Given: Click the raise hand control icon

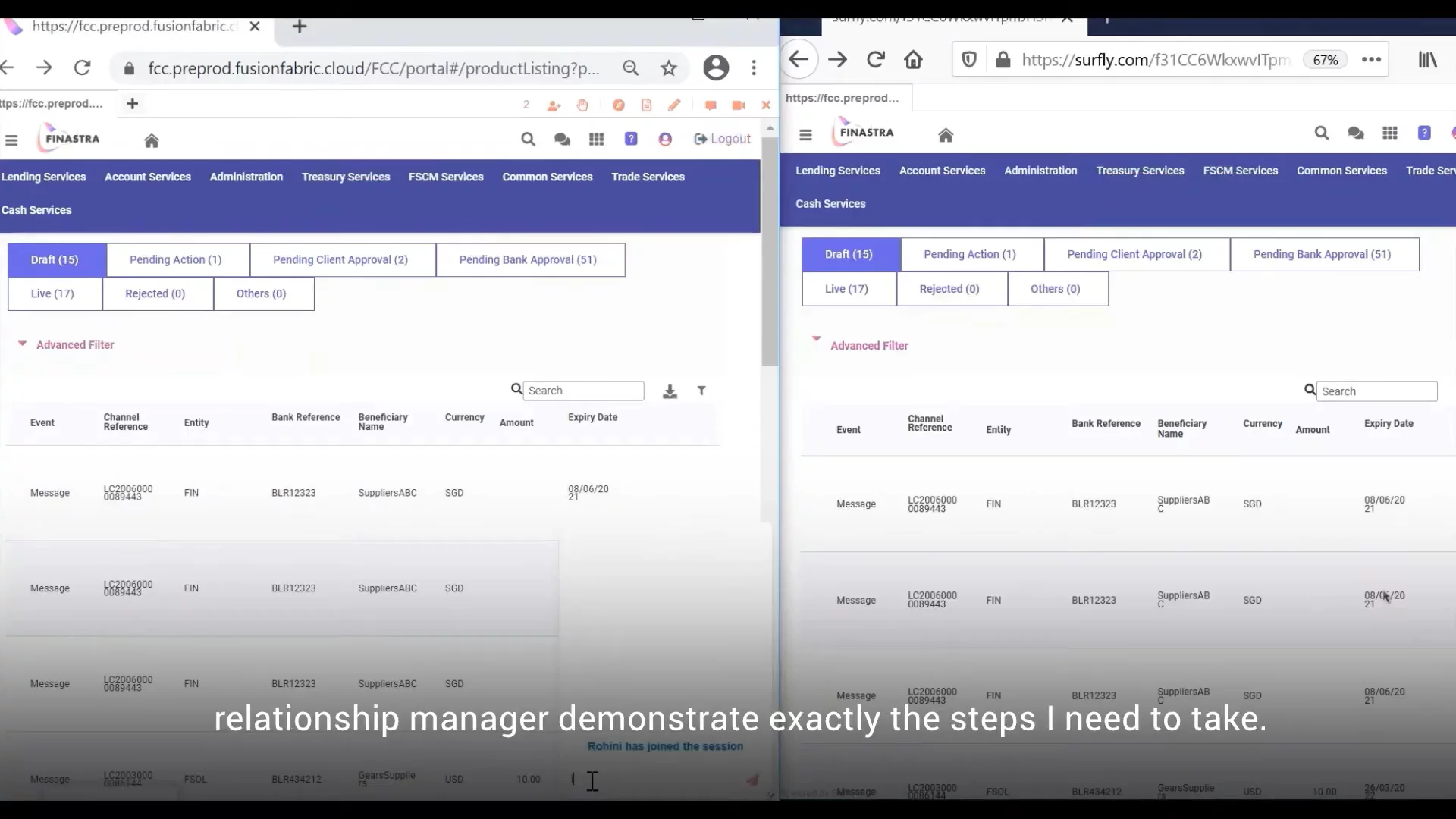Looking at the screenshot, I should pos(582,105).
